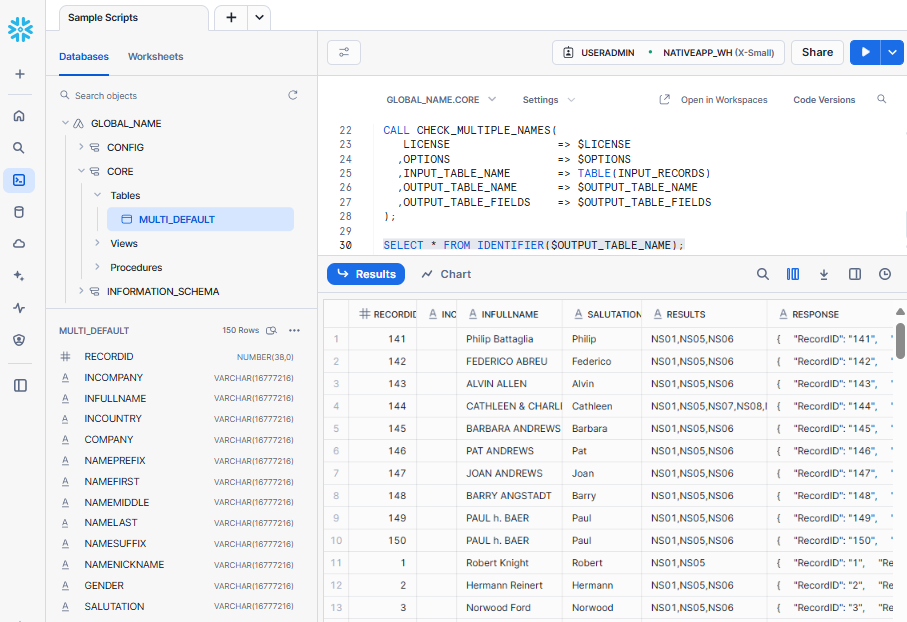Click the Create plus icon in the sidebar
This screenshot has width=907, height=622.
pyautogui.click(x=20, y=74)
